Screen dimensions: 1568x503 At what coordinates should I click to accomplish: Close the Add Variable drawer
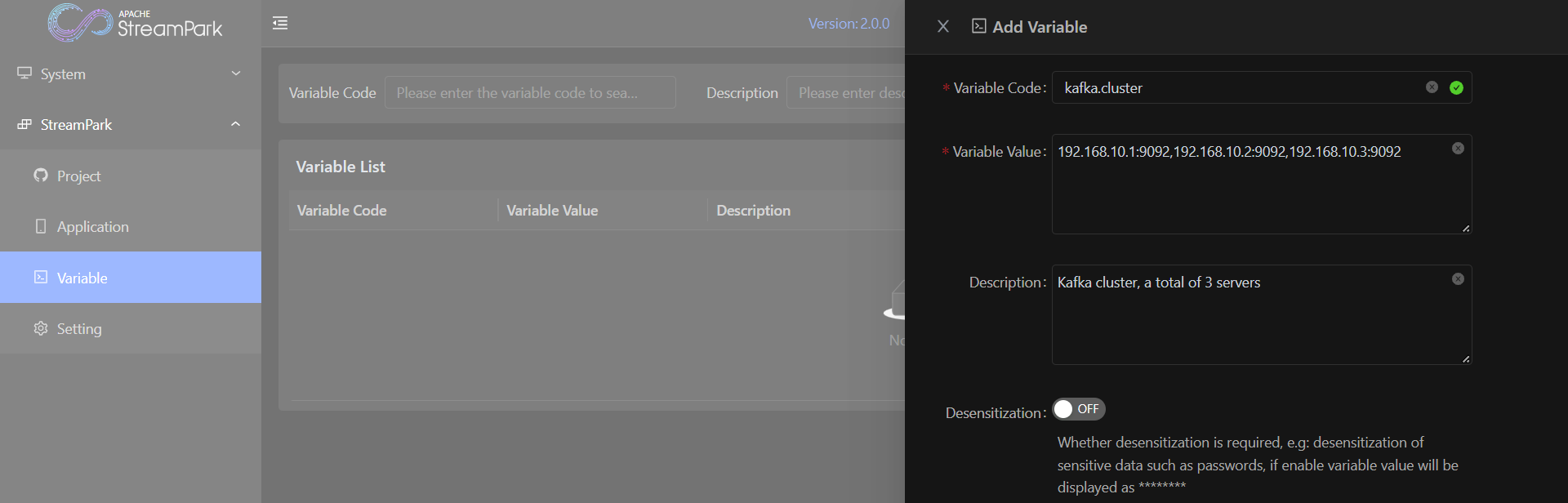point(943,26)
